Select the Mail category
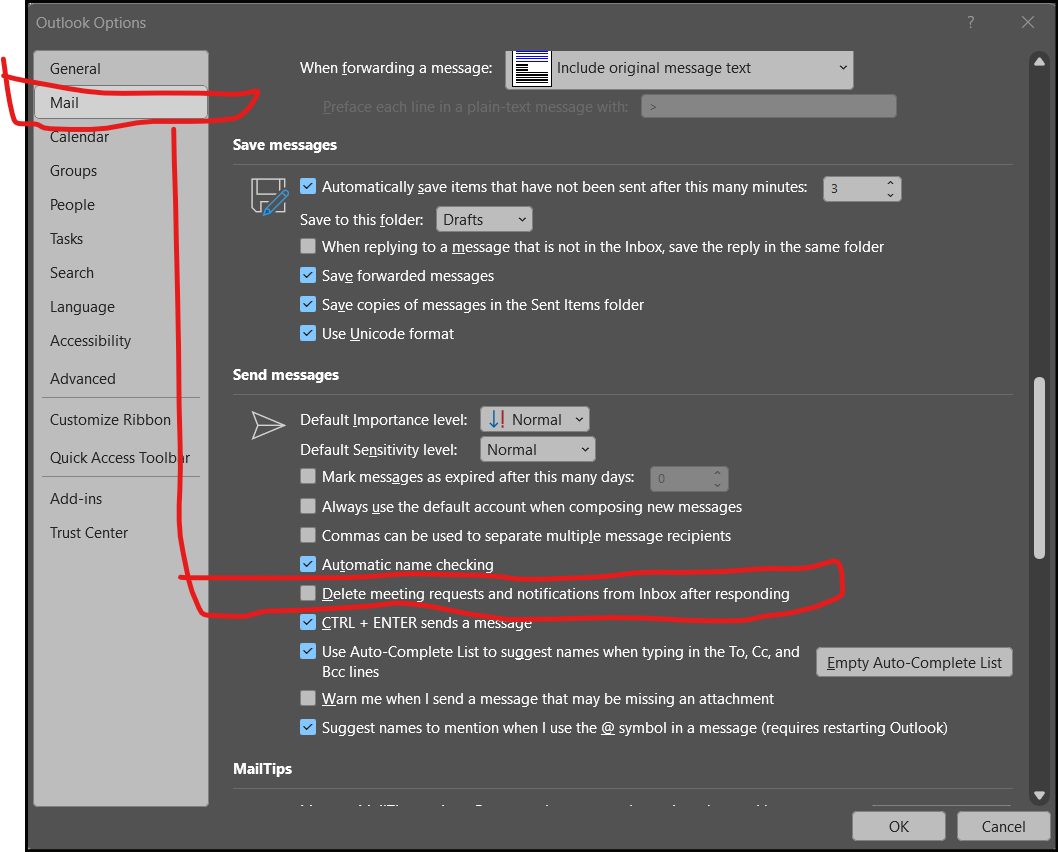Screen dimensions: 1058x852 (121, 103)
